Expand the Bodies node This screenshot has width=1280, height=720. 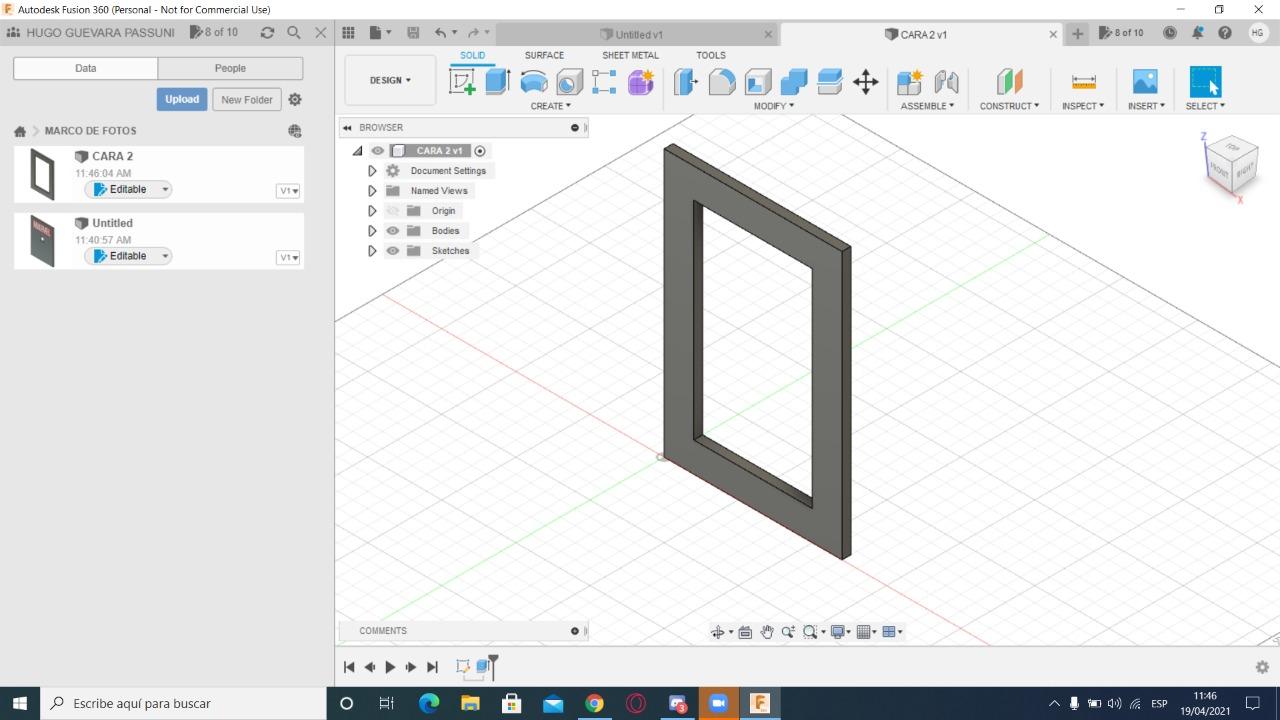click(372, 231)
